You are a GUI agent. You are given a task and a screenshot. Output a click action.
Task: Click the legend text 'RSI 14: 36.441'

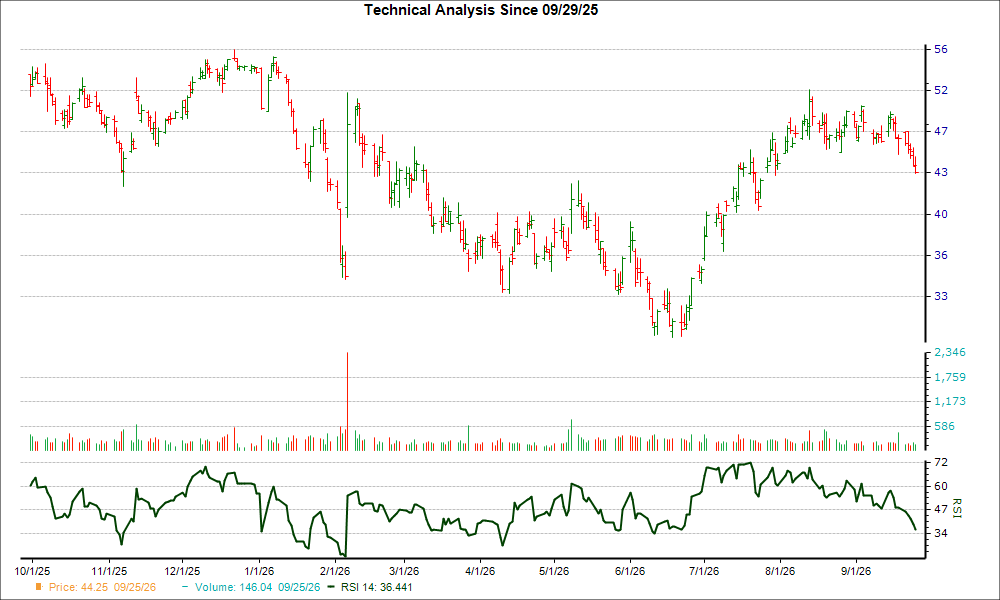(x=376, y=587)
